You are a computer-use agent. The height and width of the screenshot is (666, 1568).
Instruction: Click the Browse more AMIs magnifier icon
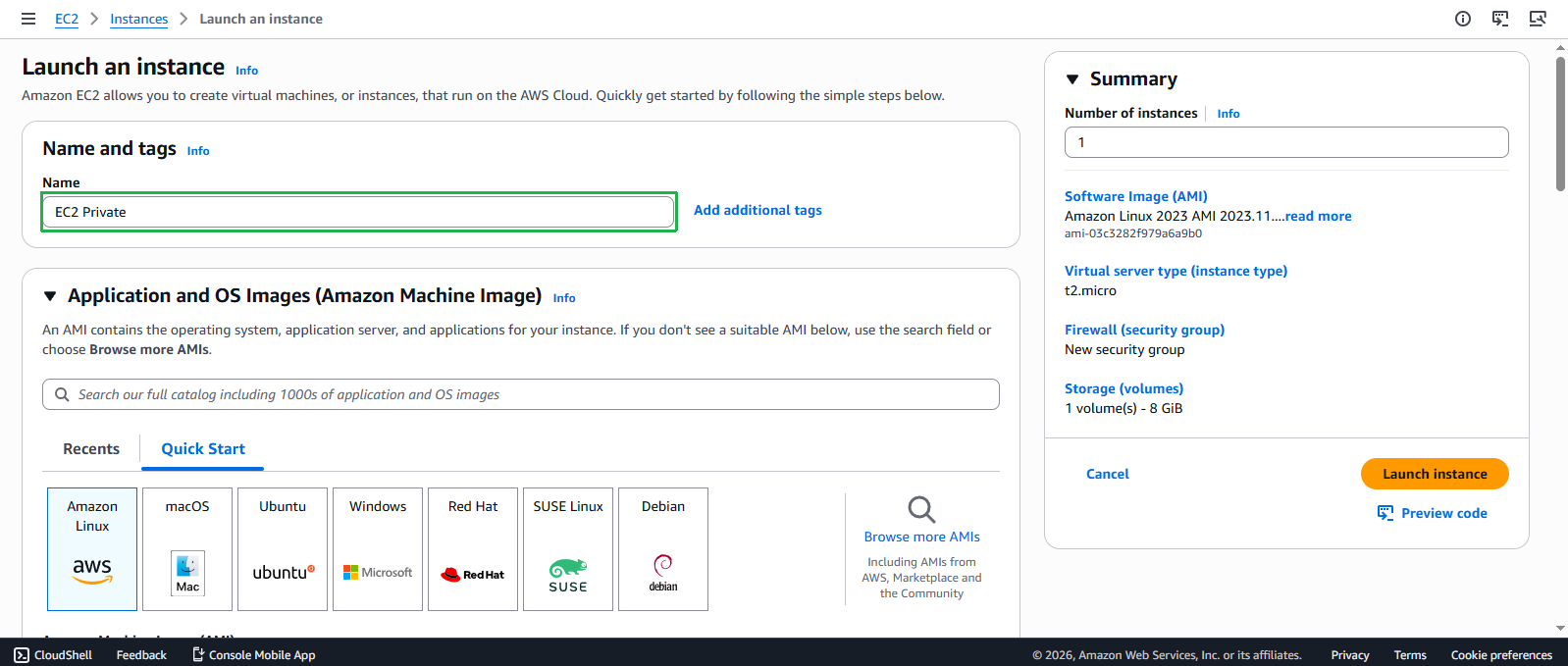pos(921,509)
